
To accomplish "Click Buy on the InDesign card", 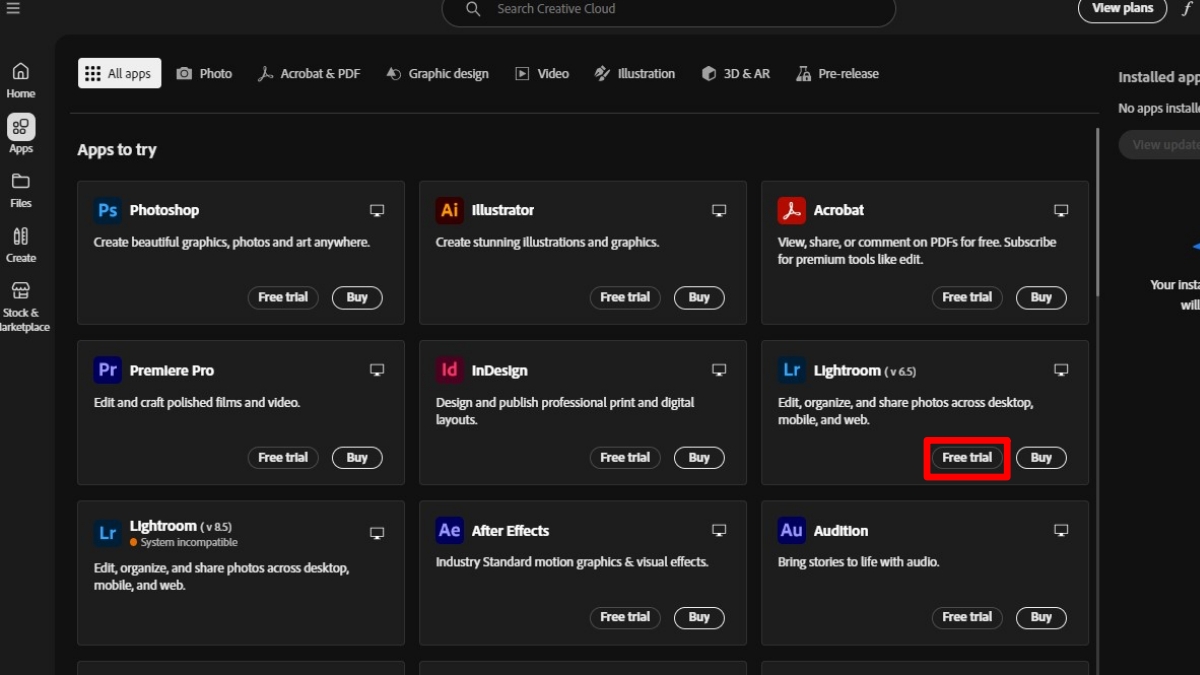I will click(699, 457).
